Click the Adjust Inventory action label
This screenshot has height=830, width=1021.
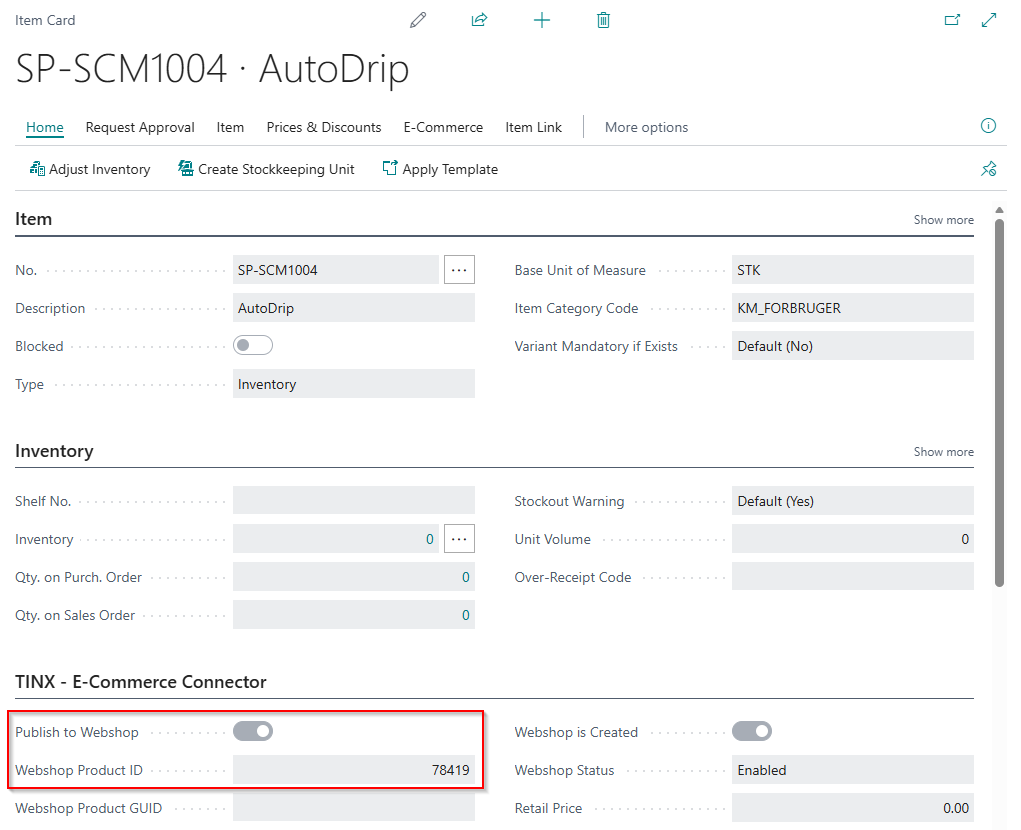(100, 169)
